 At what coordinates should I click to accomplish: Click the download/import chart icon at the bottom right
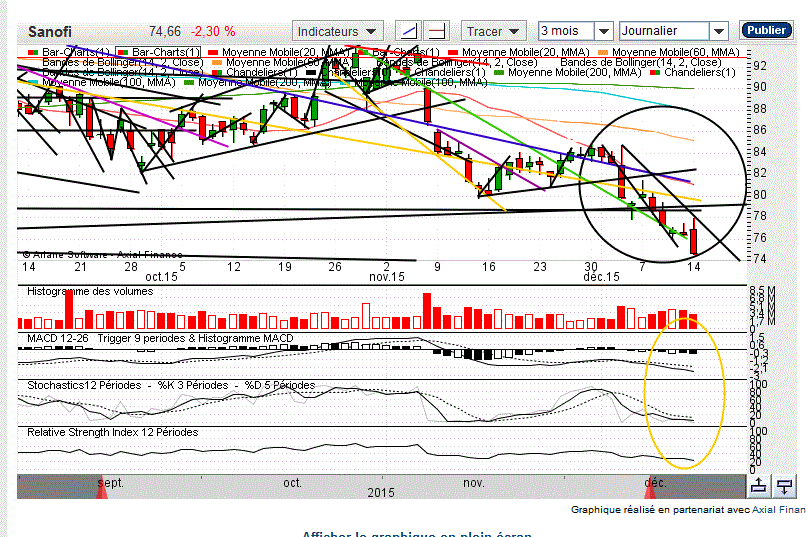[784, 486]
